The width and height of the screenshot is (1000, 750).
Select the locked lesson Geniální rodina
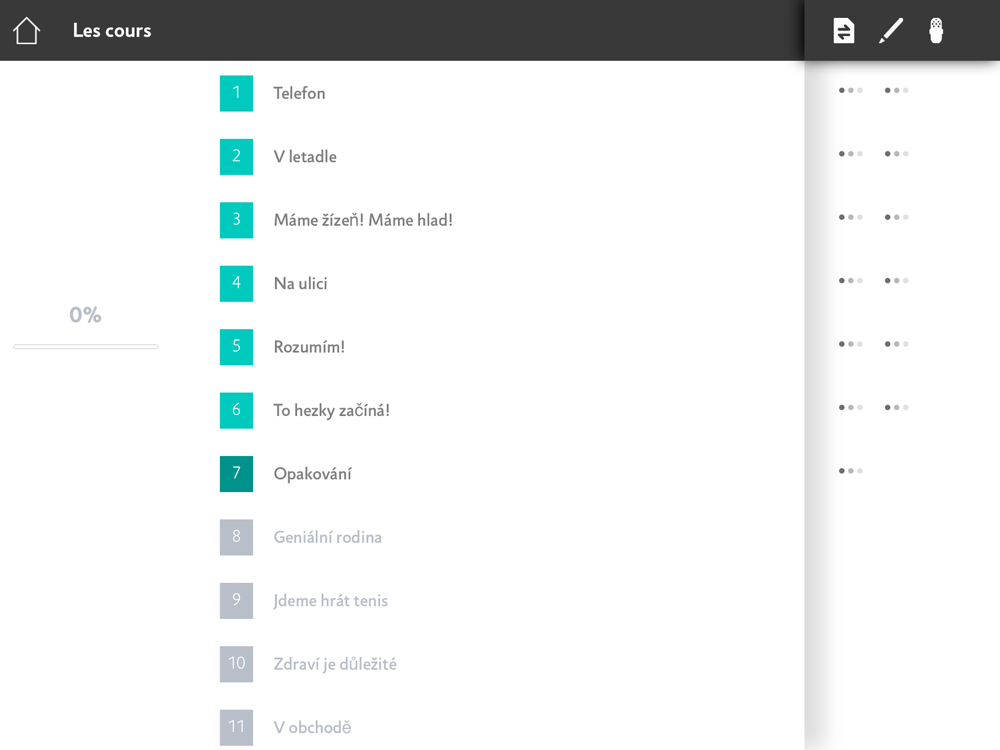pyautogui.click(x=327, y=538)
